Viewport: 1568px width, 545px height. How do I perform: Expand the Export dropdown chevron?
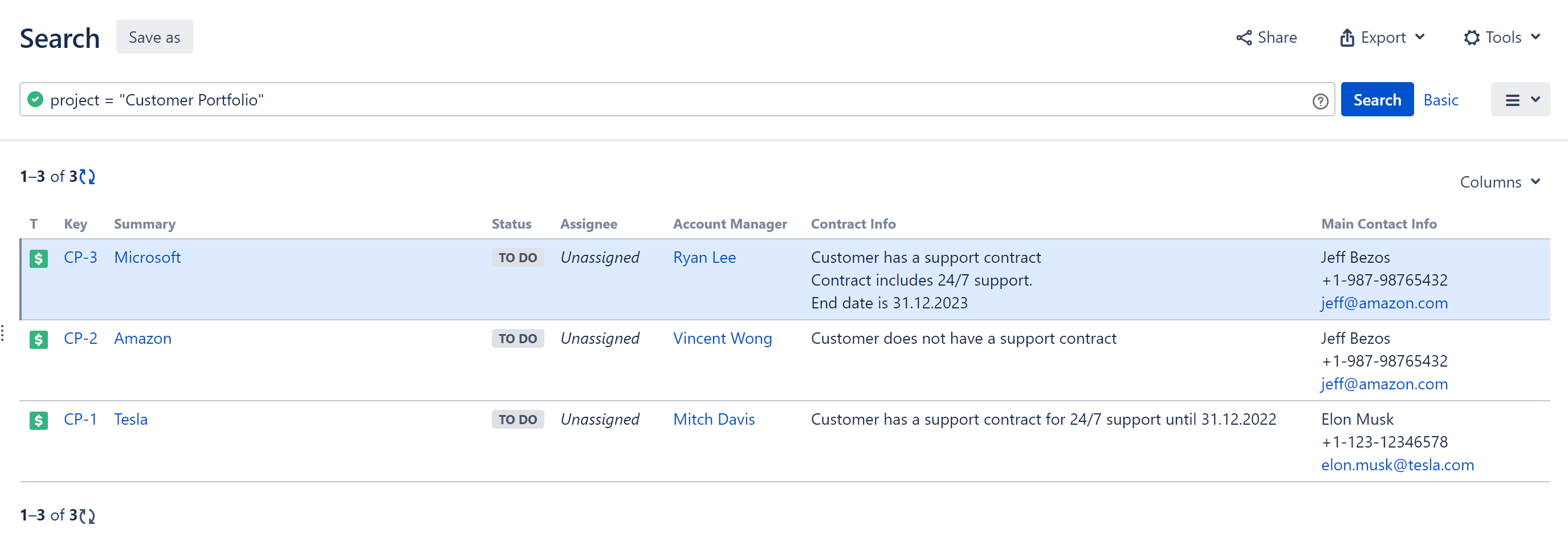pyautogui.click(x=1421, y=36)
